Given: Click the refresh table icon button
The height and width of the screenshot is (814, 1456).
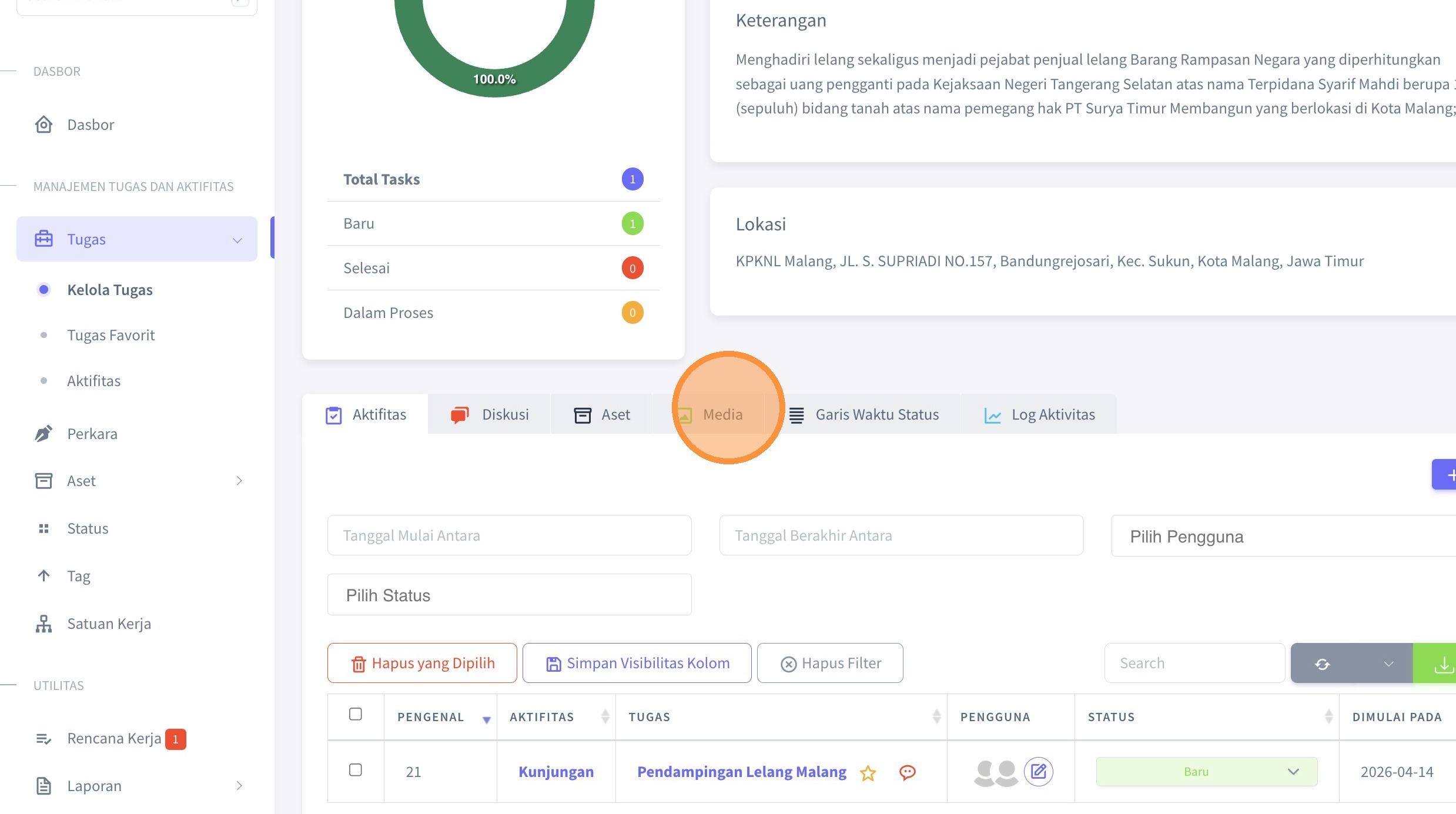Looking at the screenshot, I should [1323, 664].
